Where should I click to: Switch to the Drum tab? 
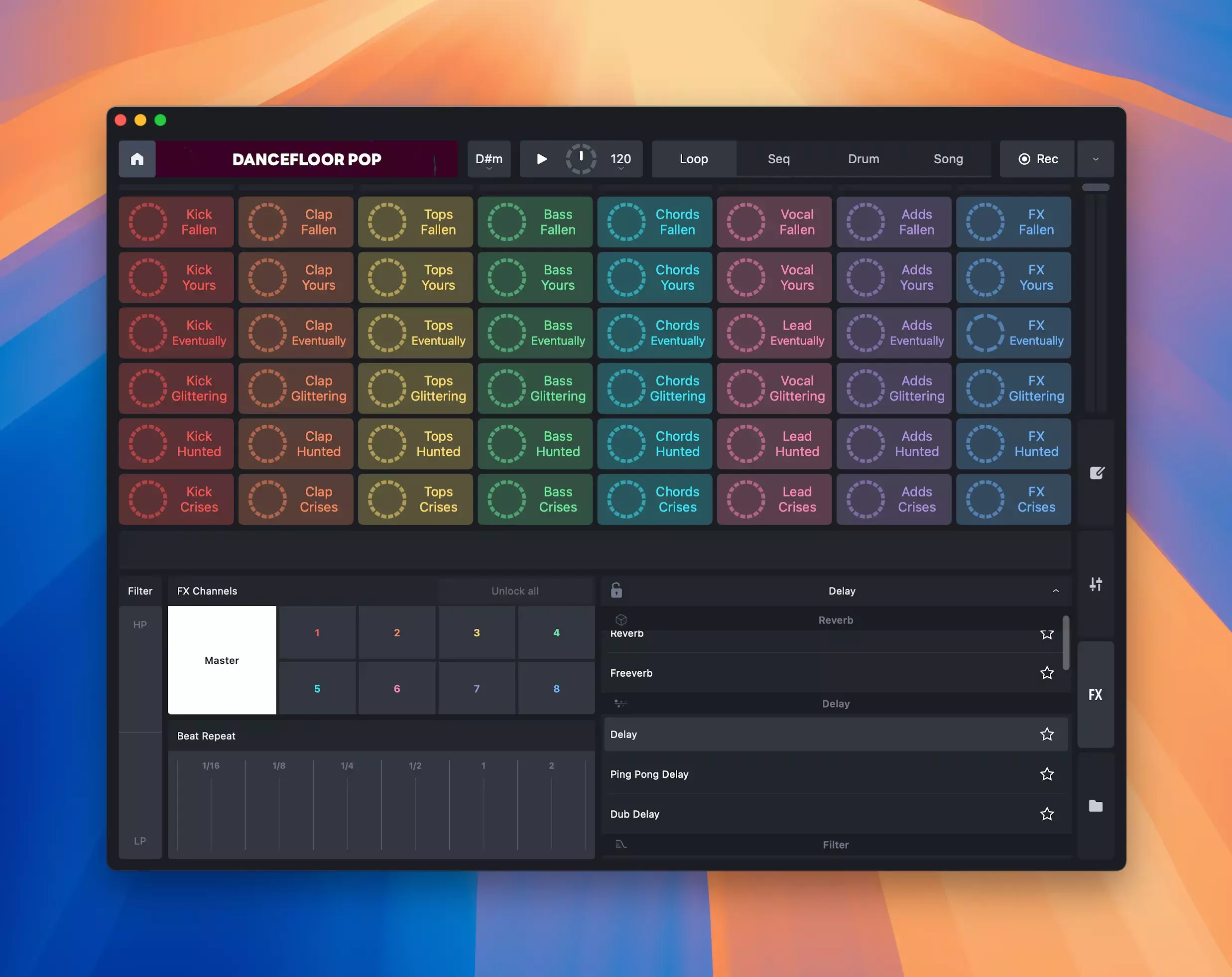863,159
